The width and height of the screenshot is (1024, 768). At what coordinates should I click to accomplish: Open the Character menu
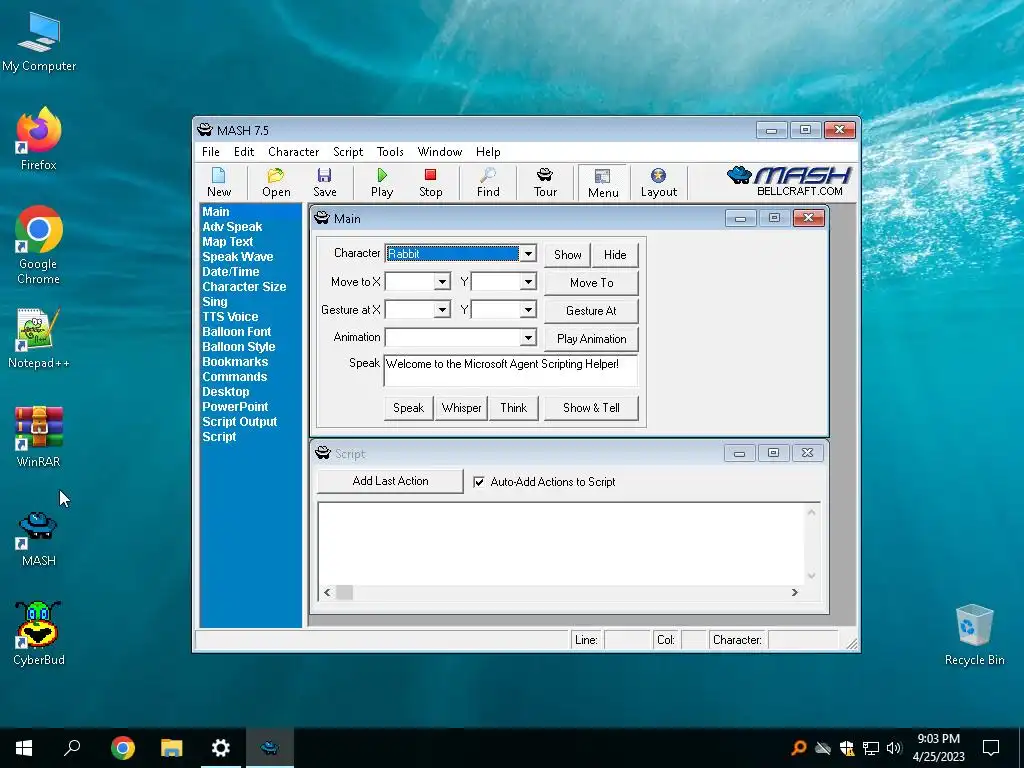pos(293,152)
